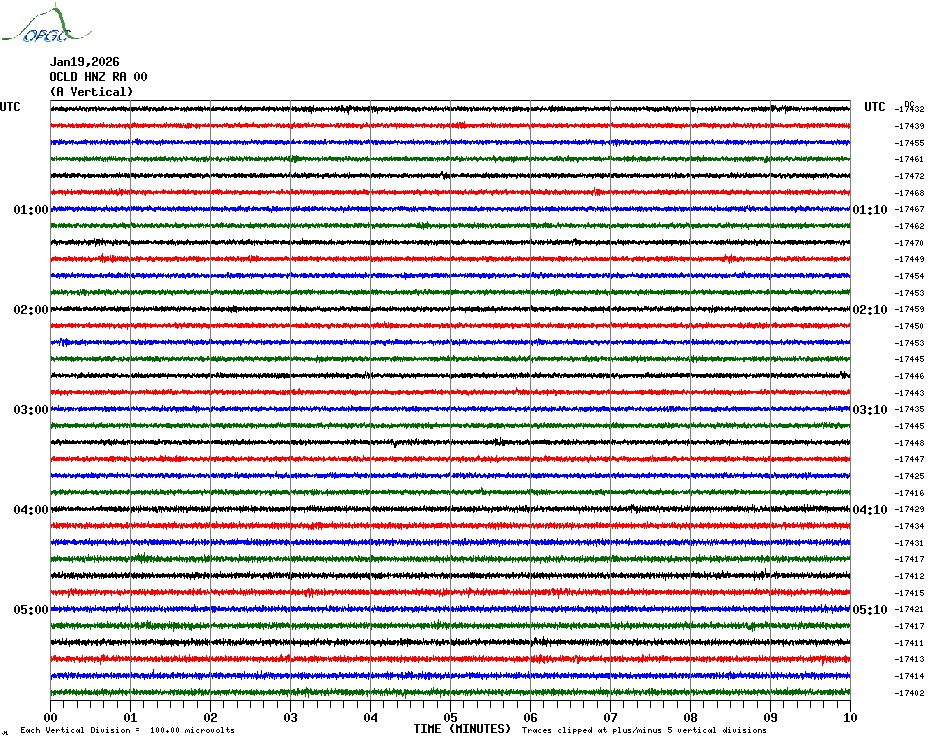Click the black trace at the 02:00 row
This screenshot has width=930, height=744.
[450, 310]
